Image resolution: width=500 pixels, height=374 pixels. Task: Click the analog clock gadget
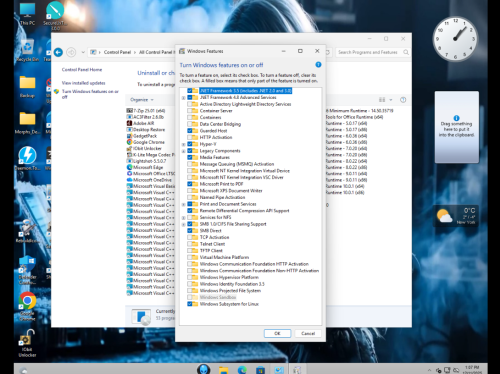455,39
